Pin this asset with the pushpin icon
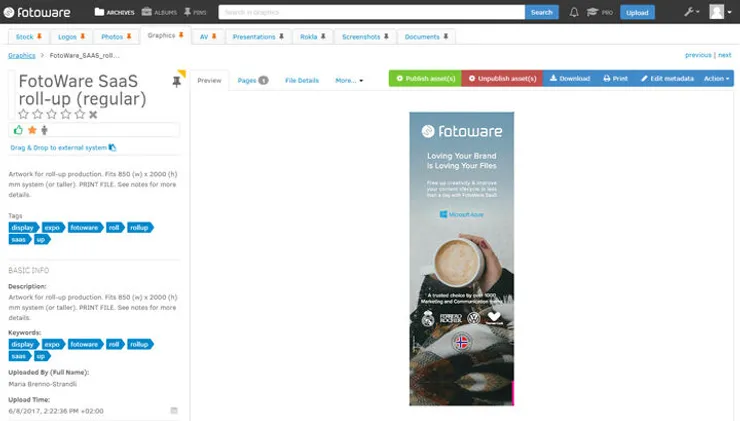The image size is (740, 421). click(x=177, y=82)
